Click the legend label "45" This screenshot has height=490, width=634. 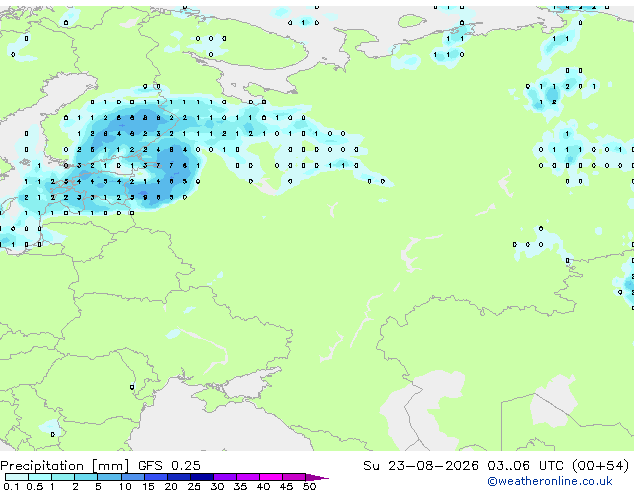pos(286,486)
